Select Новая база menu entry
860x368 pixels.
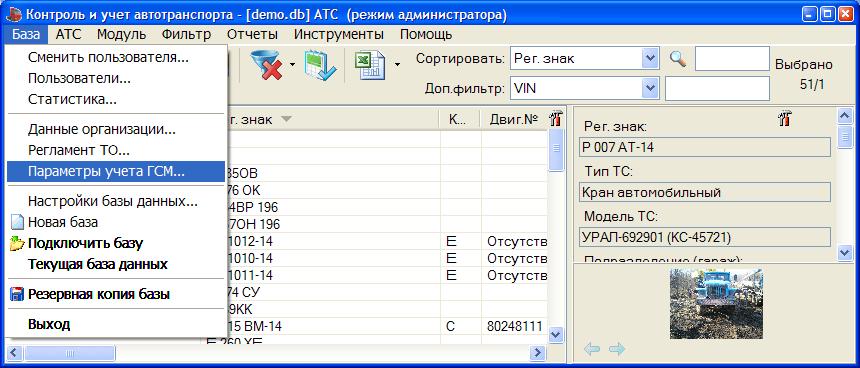[116, 222]
